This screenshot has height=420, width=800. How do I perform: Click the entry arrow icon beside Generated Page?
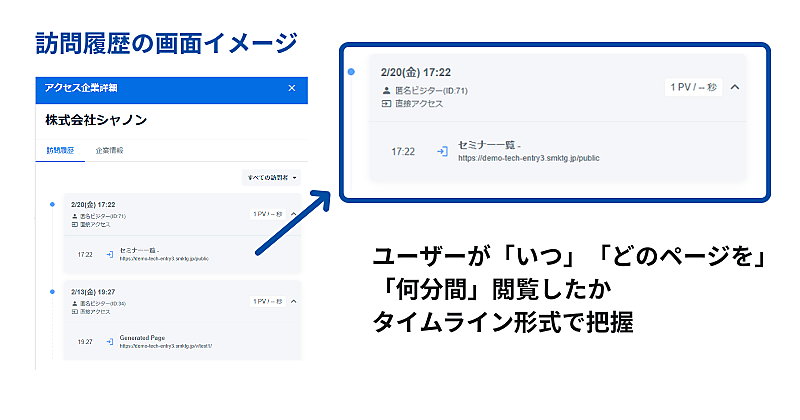click(110, 341)
